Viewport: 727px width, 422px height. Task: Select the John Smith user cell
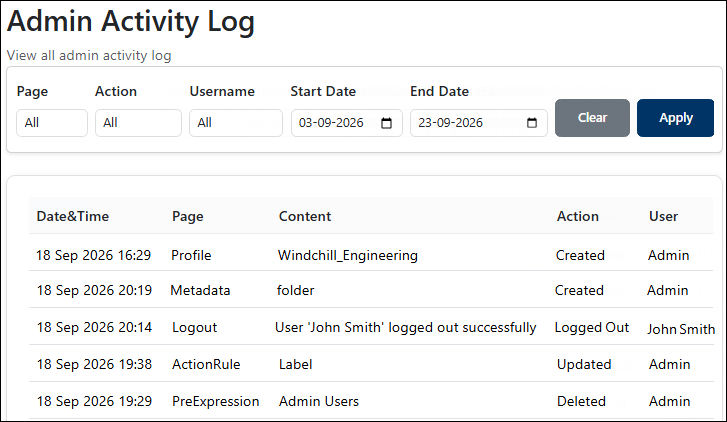(x=681, y=329)
